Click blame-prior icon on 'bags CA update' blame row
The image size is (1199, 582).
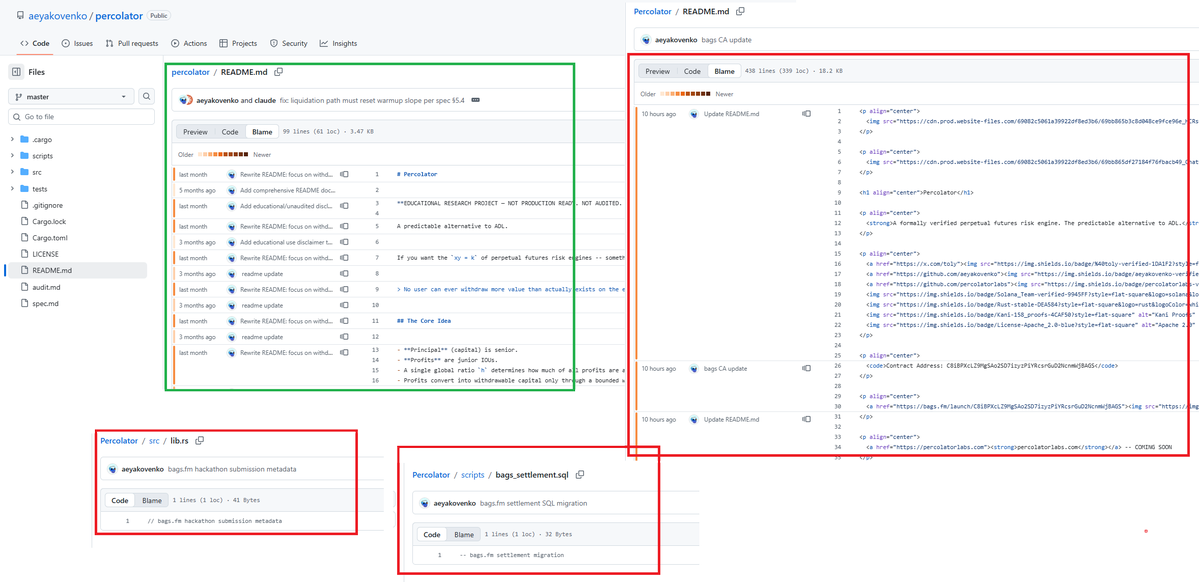[x=806, y=369]
